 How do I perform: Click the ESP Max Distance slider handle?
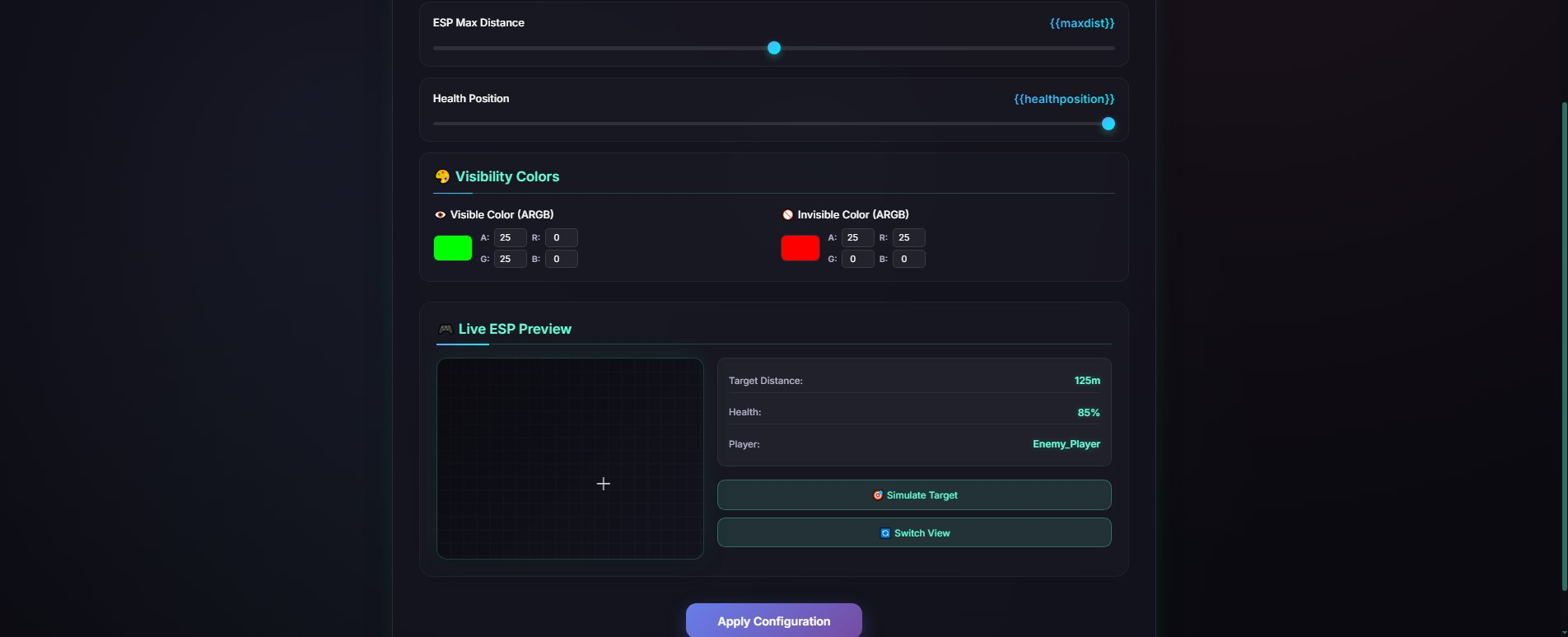click(x=774, y=49)
